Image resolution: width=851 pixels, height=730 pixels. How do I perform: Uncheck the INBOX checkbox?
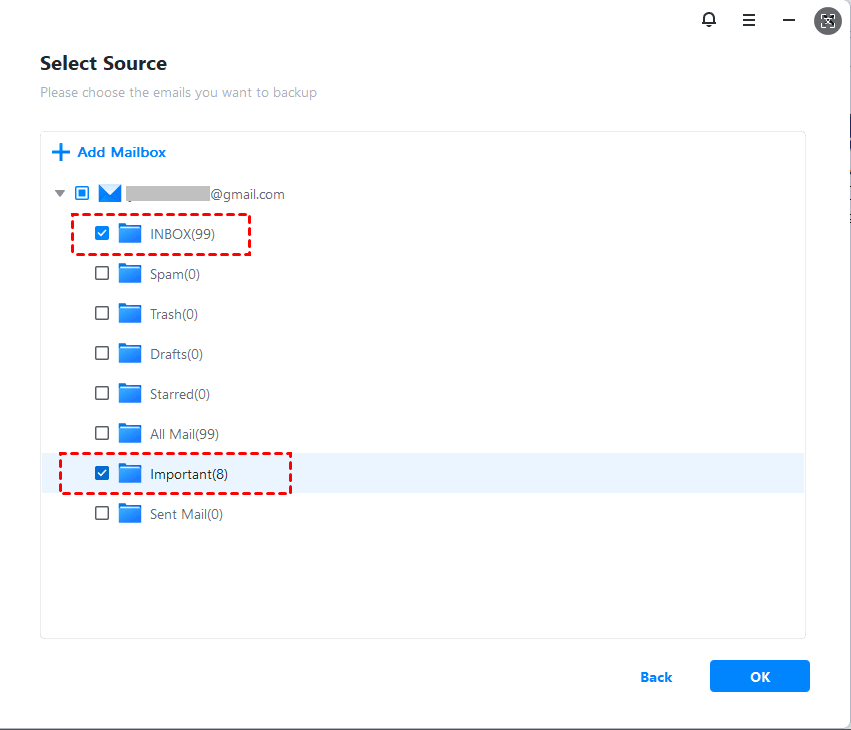(102, 234)
